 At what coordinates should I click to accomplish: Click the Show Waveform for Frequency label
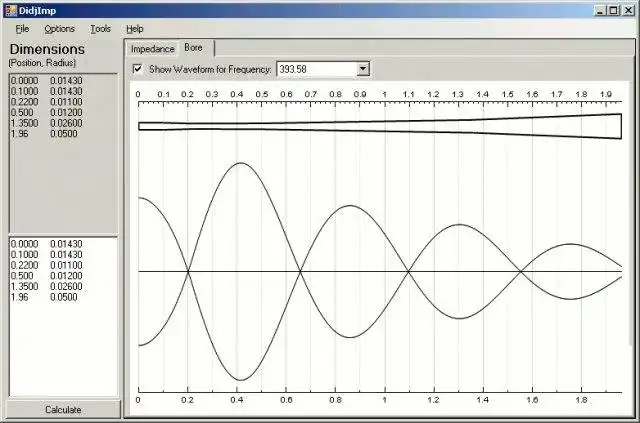click(210, 69)
